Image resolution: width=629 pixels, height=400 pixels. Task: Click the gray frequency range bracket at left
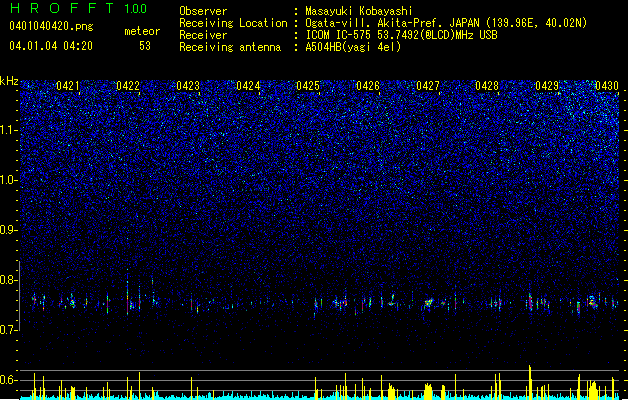(19, 296)
